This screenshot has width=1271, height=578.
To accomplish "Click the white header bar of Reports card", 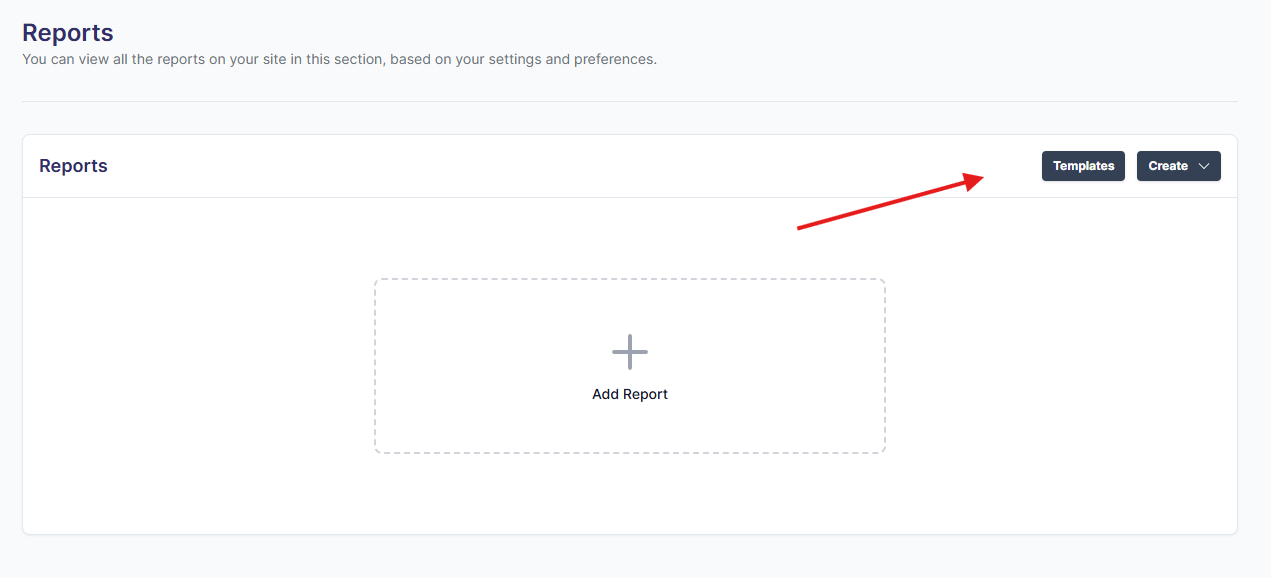I will pos(500,166).
